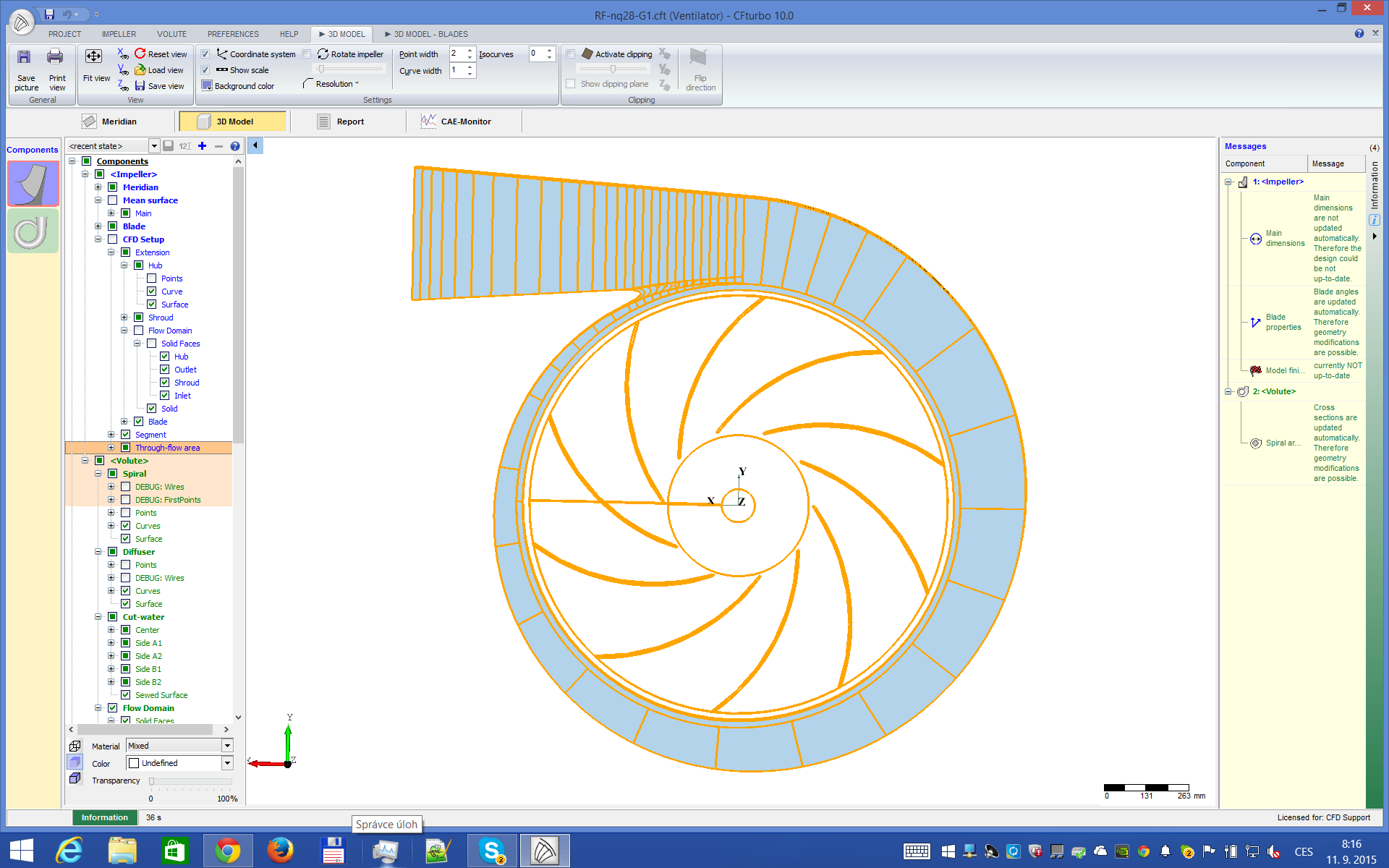Collapse the Cut-water tree node
Screen dimensions: 1389x868
click(x=98, y=617)
